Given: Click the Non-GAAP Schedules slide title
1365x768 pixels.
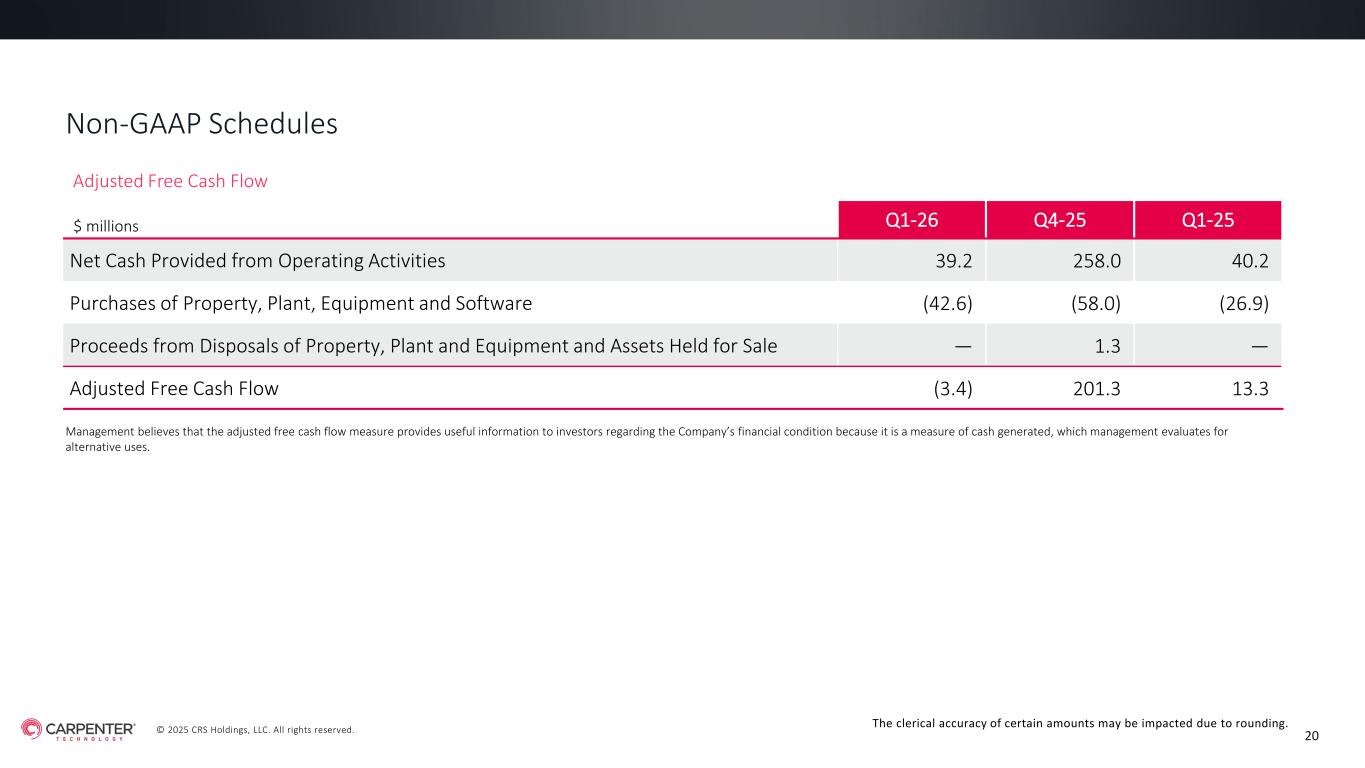Looking at the screenshot, I should pyautogui.click(x=201, y=124).
